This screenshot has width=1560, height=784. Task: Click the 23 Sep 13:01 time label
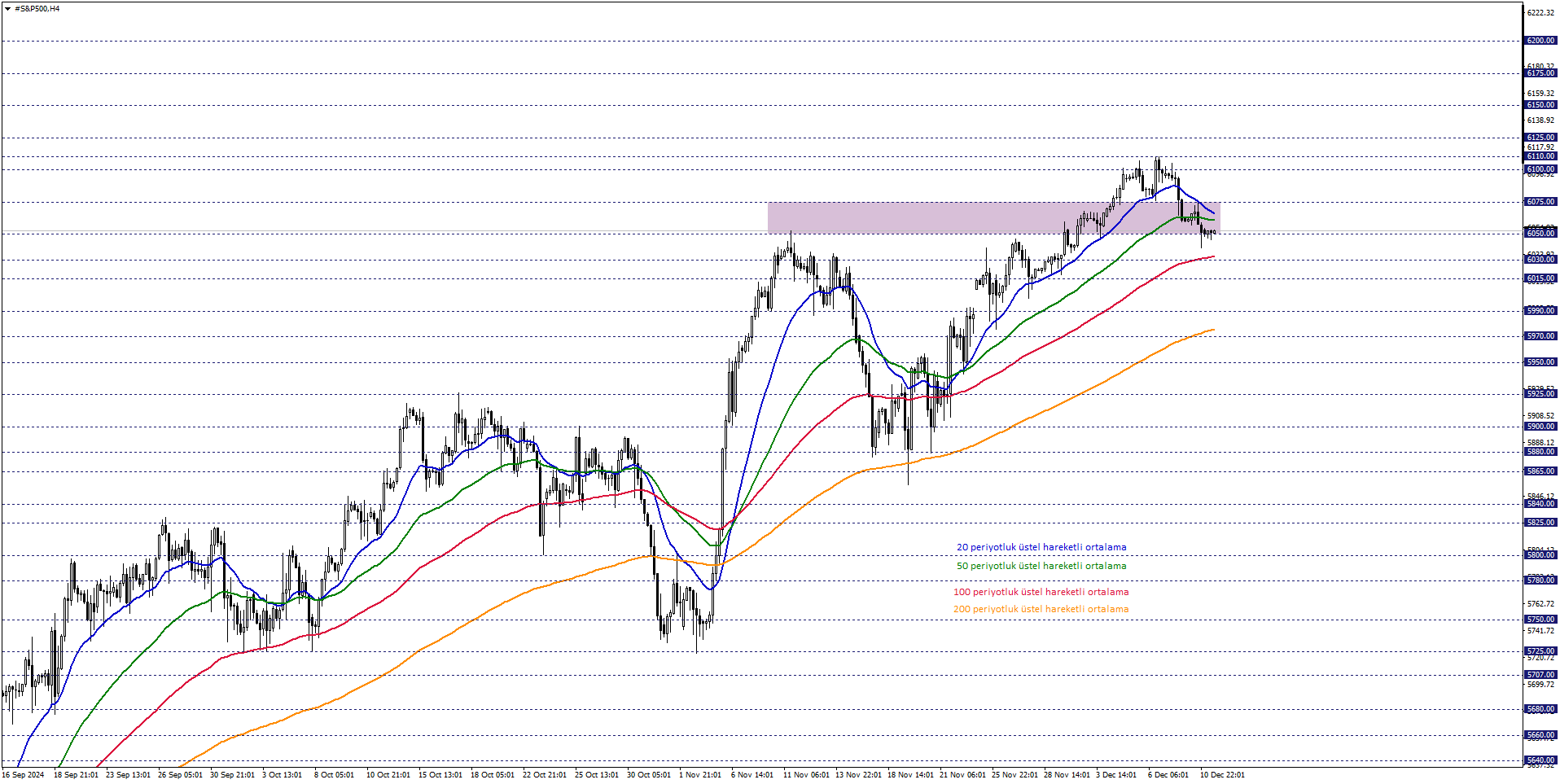128,775
